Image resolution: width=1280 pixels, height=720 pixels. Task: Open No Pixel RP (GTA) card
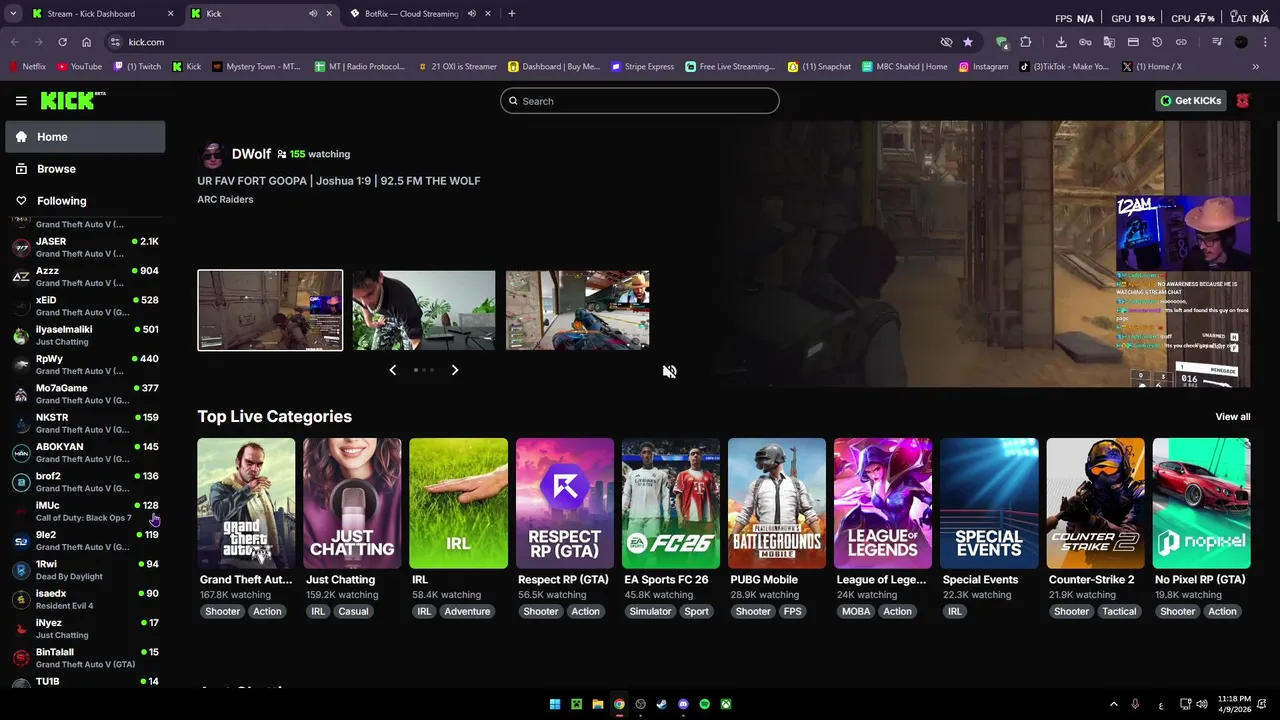(x=1201, y=503)
